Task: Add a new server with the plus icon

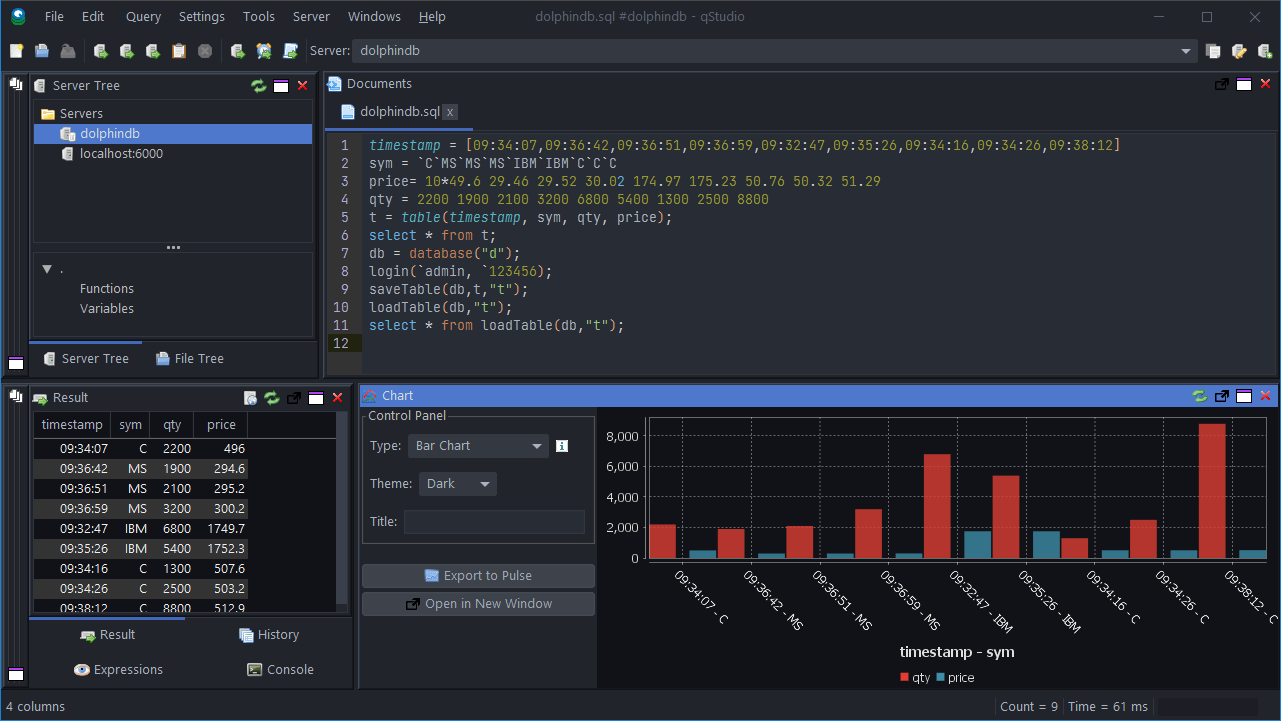Action: tap(1265, 51)
